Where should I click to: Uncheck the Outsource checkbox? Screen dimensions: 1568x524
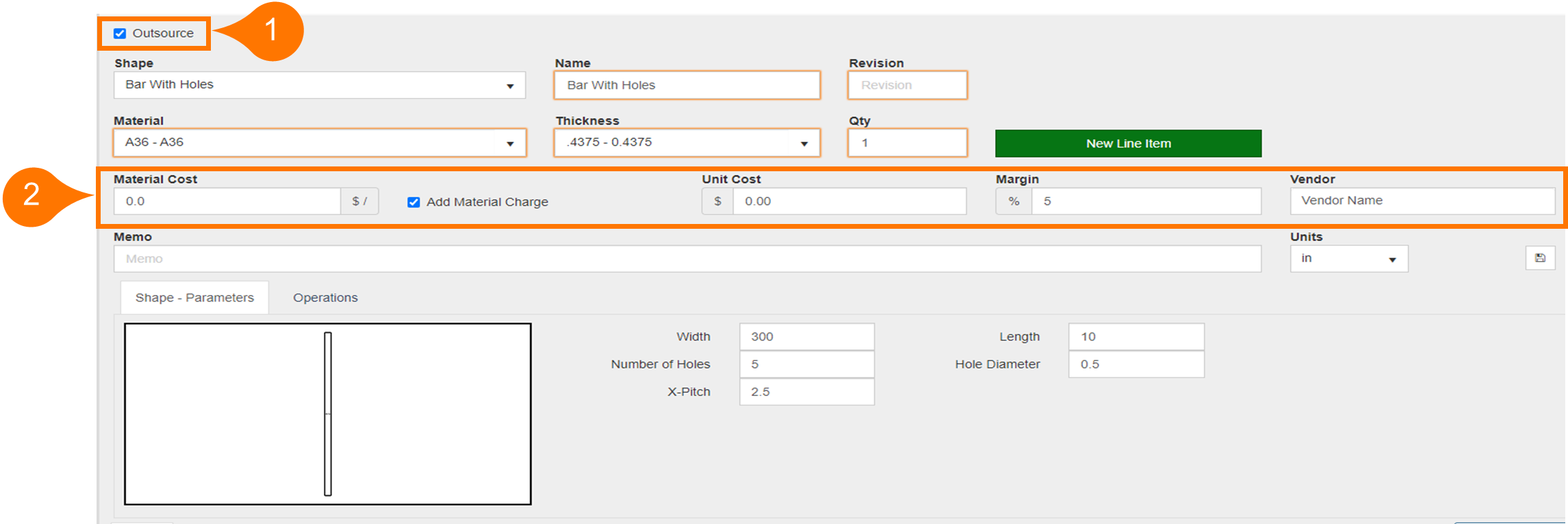121,34
